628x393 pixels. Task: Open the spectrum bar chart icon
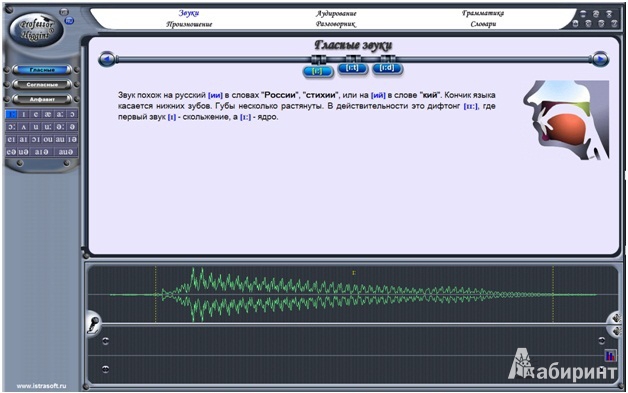pyautogui.click(x=610, y=355)
